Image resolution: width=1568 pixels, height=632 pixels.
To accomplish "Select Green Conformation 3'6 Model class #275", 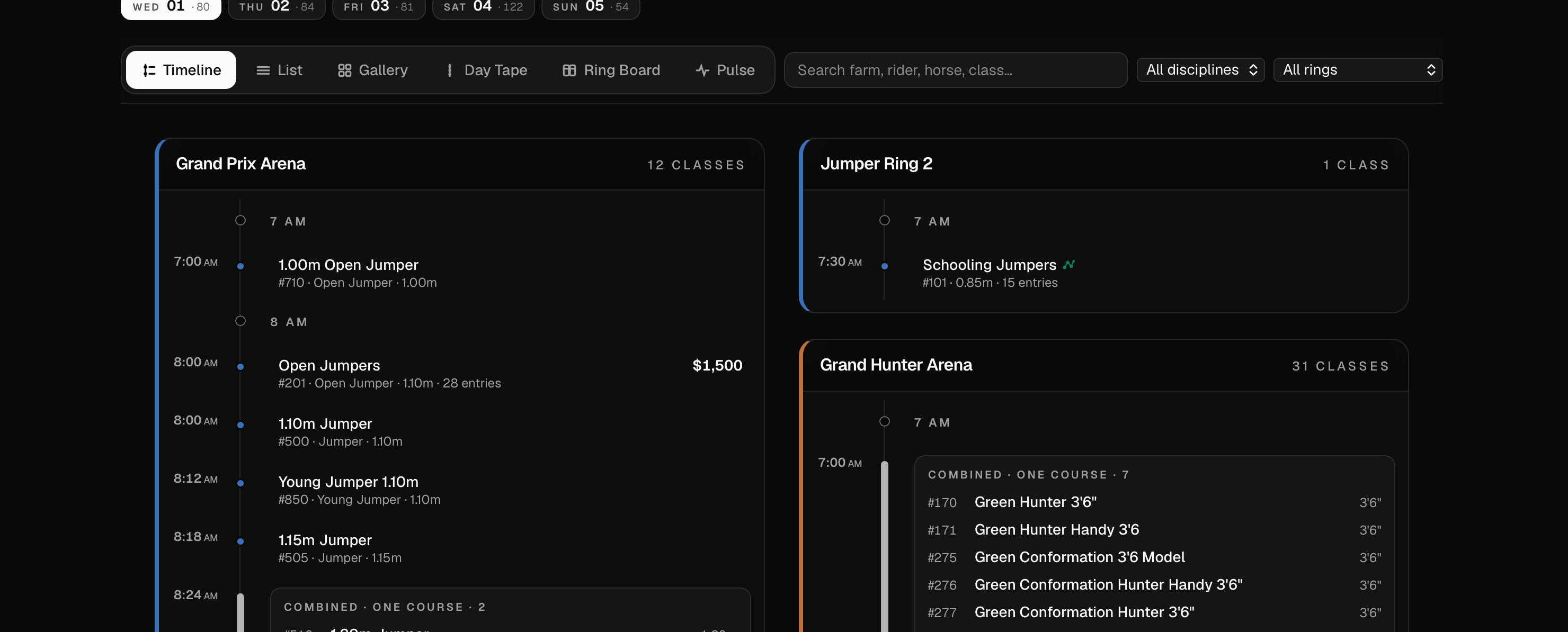I will point(1154,557).
